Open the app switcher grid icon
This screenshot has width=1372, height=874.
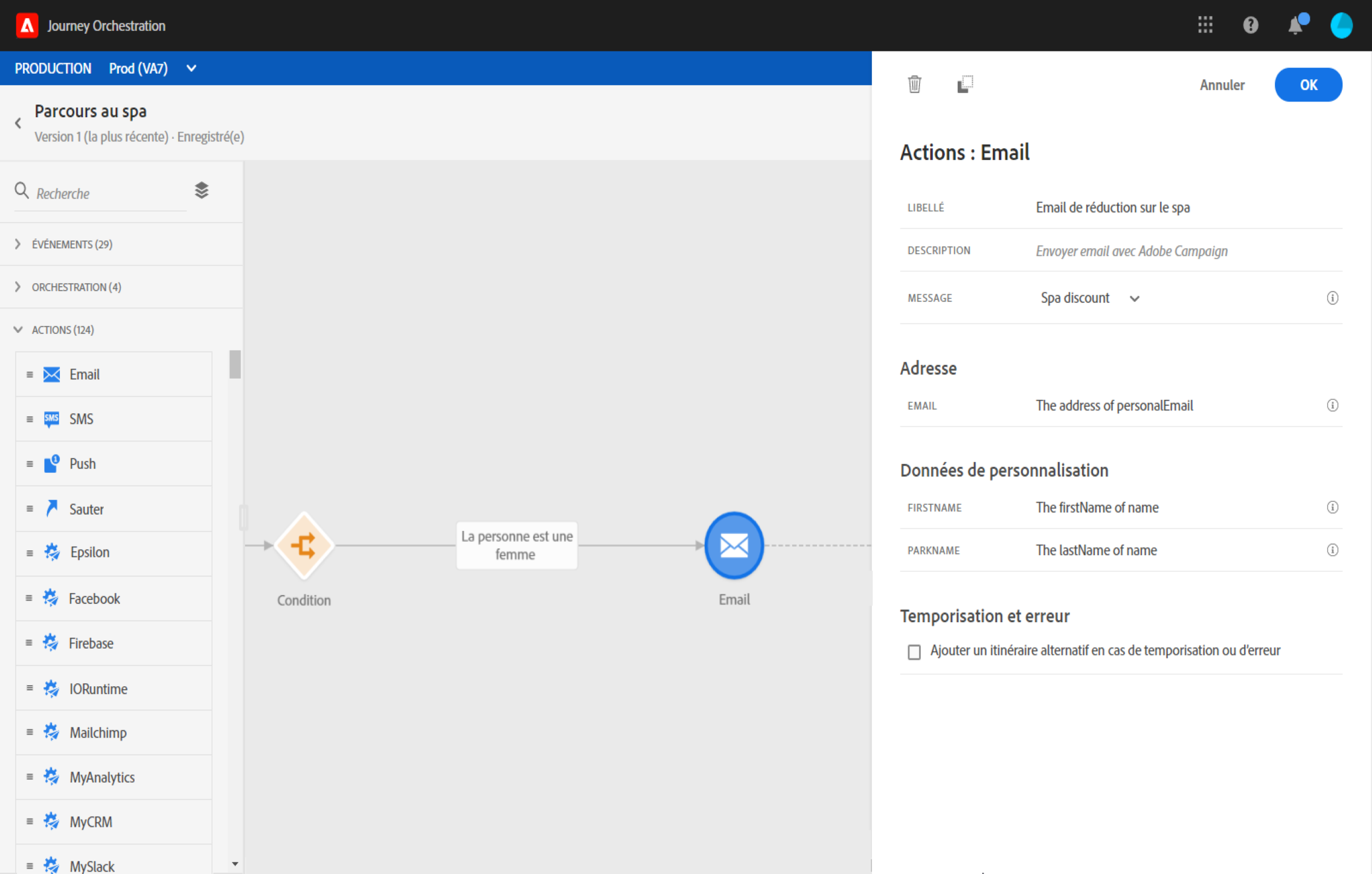[1205, 25]
